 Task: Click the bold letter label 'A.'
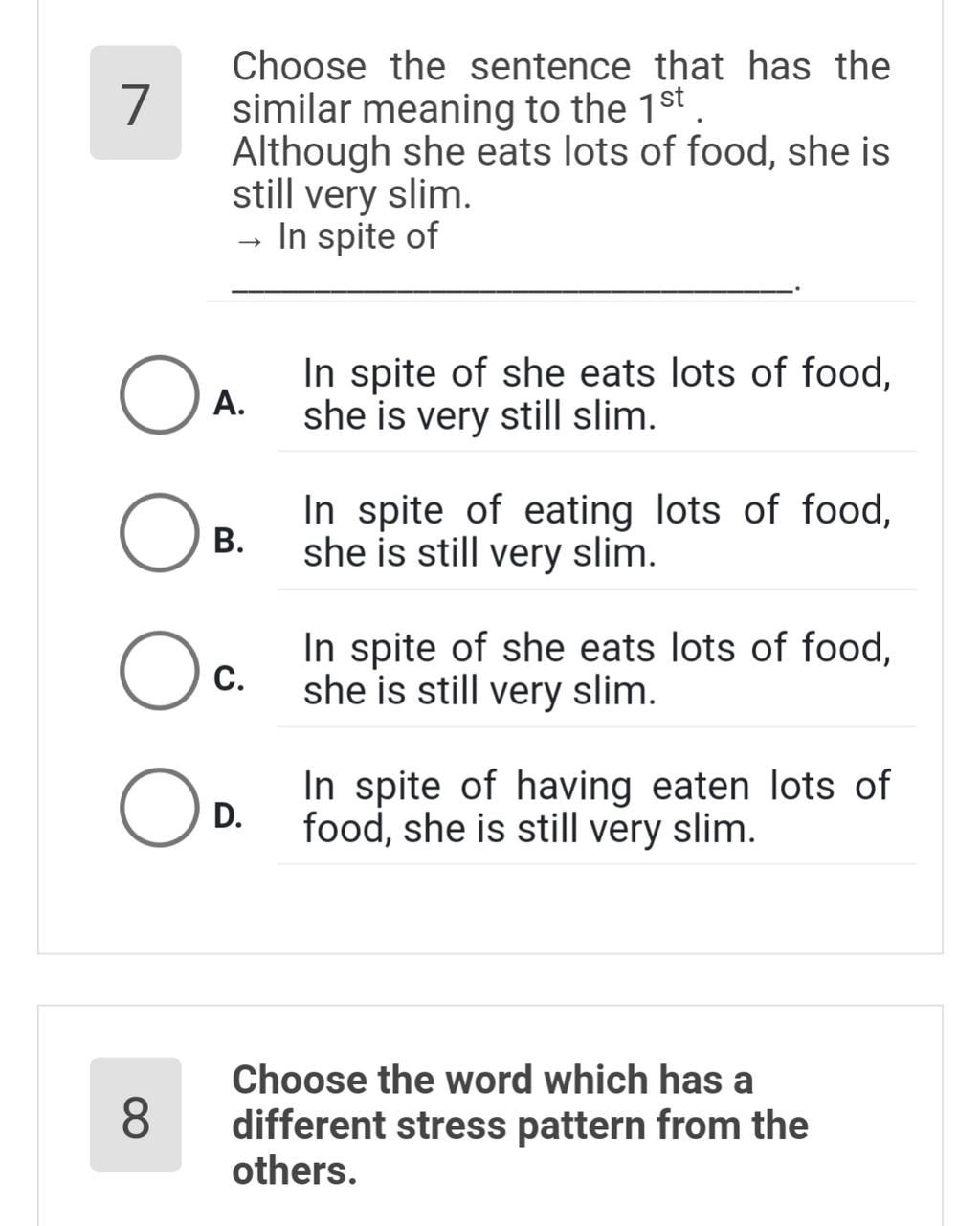pyautogui.click(x=230, y=403)
